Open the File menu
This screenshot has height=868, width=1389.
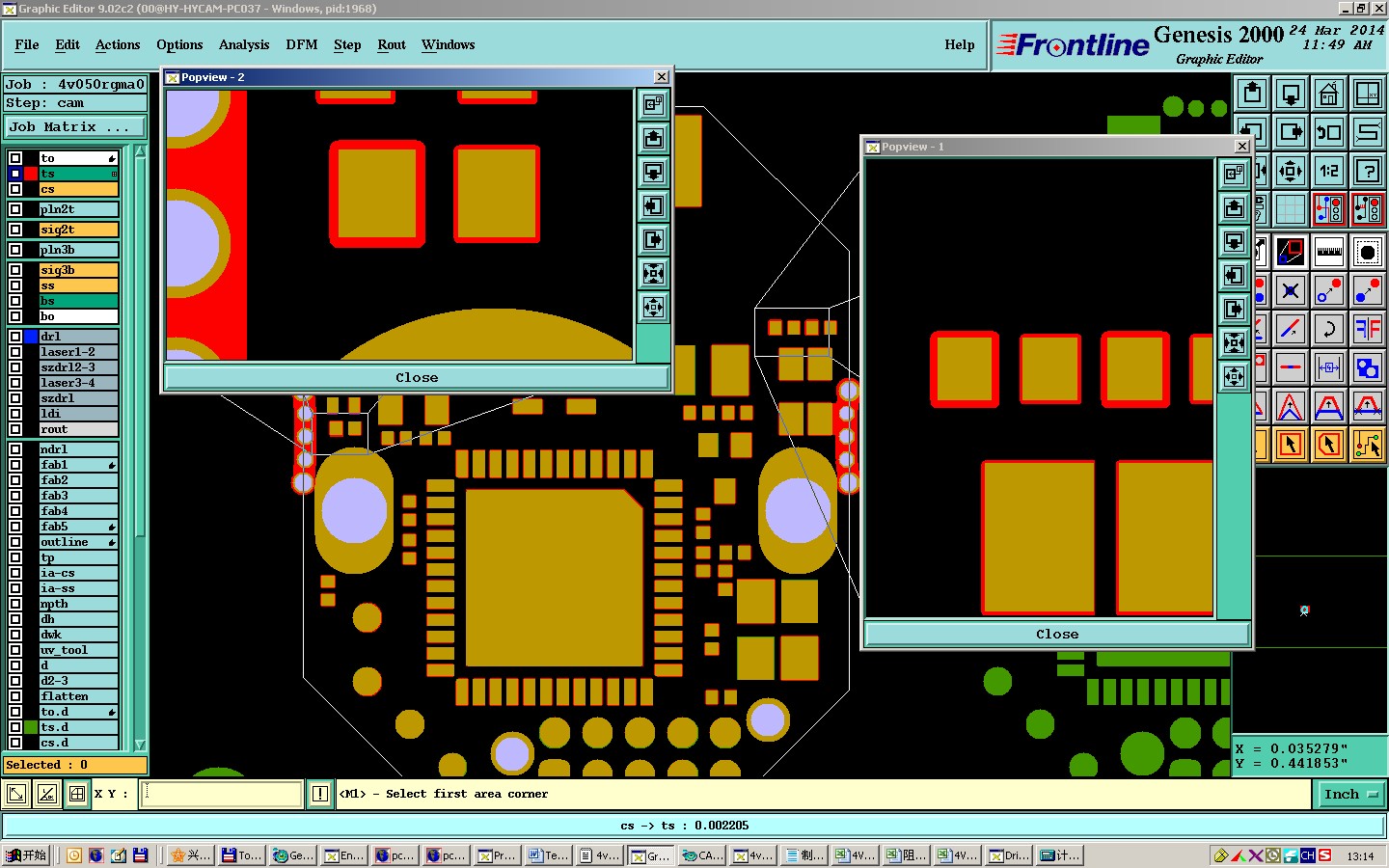click(27, 44)
